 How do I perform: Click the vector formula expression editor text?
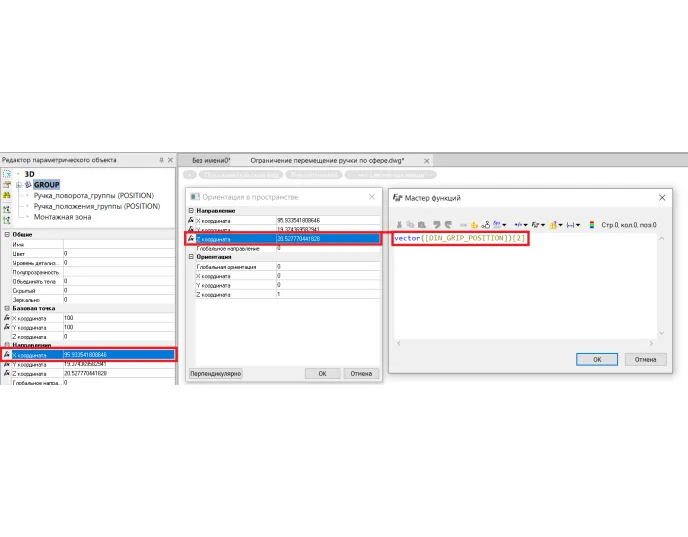(459, 238)
